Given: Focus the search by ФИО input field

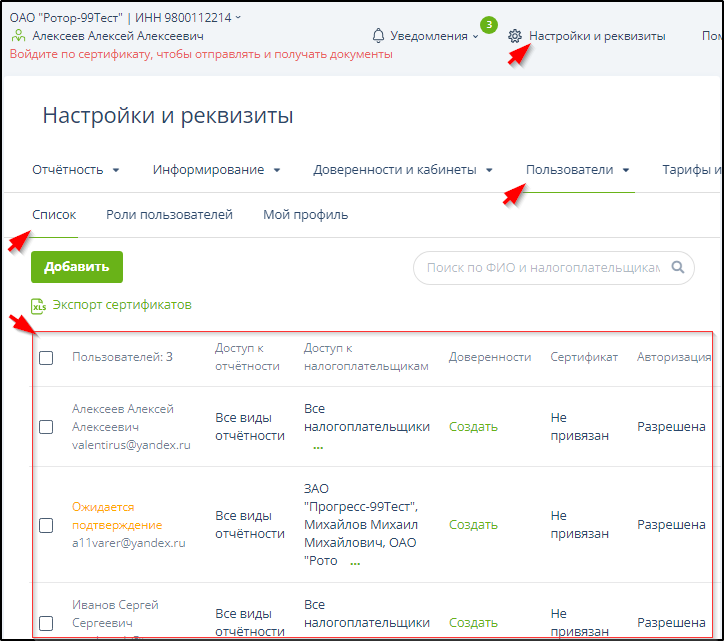Looking at the screenshot, I should point(542,268).
